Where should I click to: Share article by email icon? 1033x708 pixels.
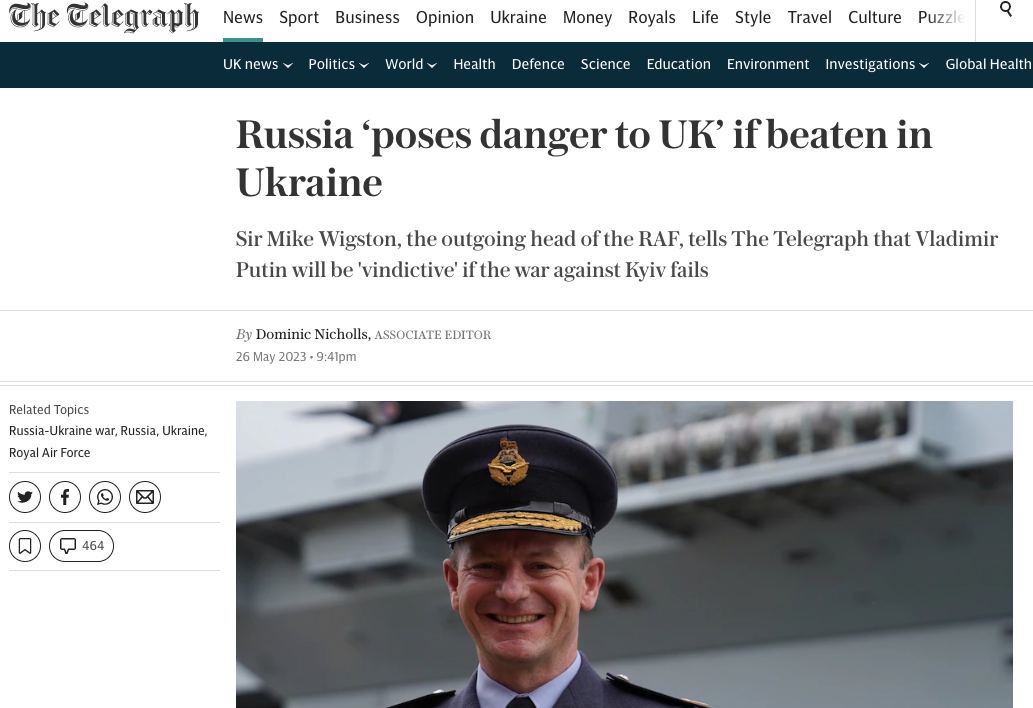pos(145,497)
